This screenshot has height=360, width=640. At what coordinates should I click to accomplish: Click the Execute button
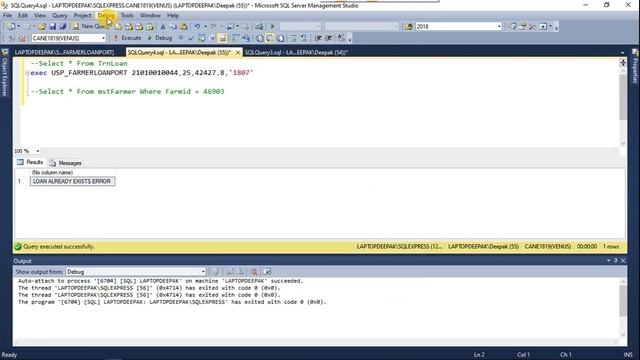[x=127, y=38]
